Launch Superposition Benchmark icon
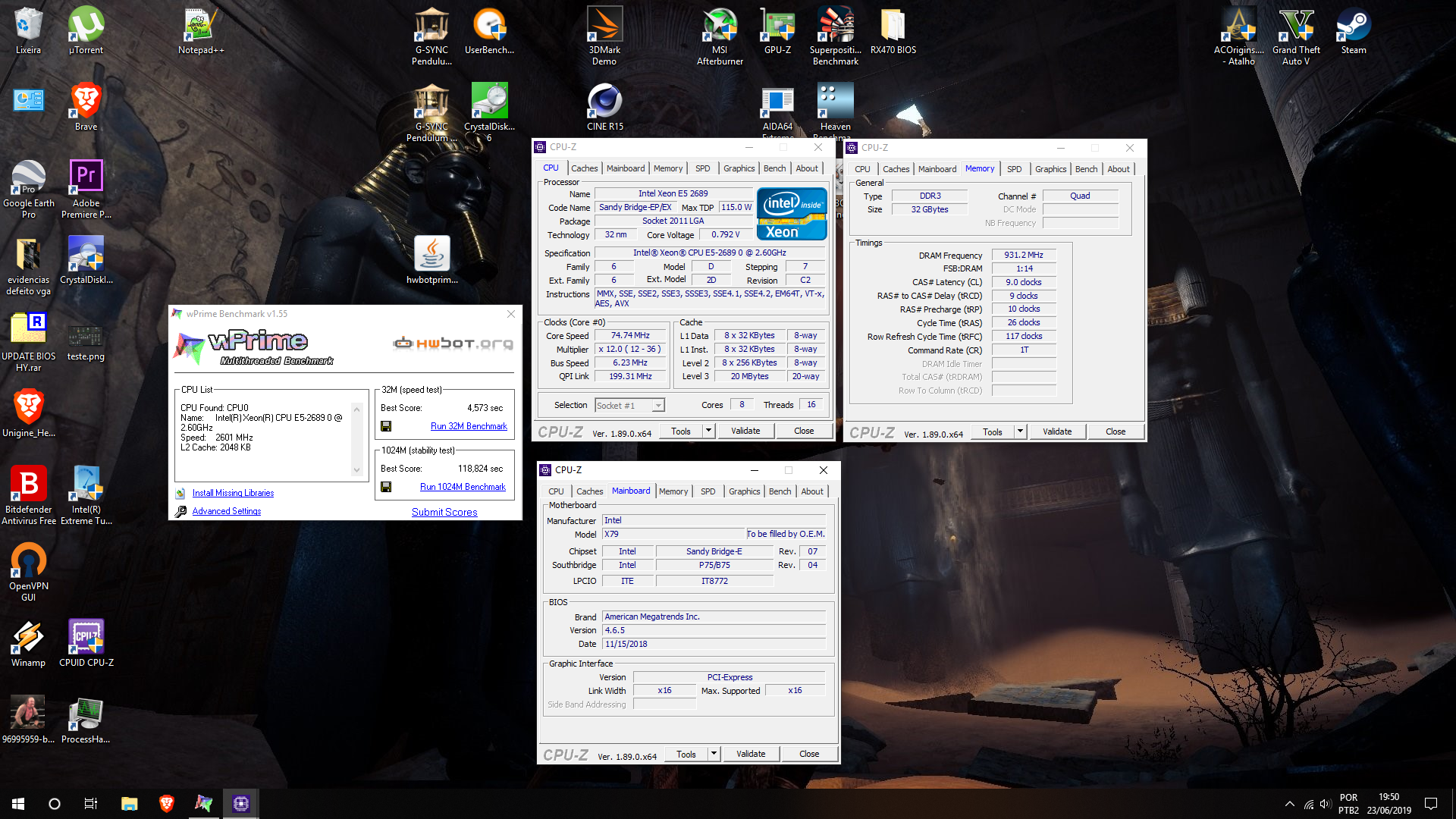The width and height of the screenshot is (1456, 819). [x=835, y=36]
